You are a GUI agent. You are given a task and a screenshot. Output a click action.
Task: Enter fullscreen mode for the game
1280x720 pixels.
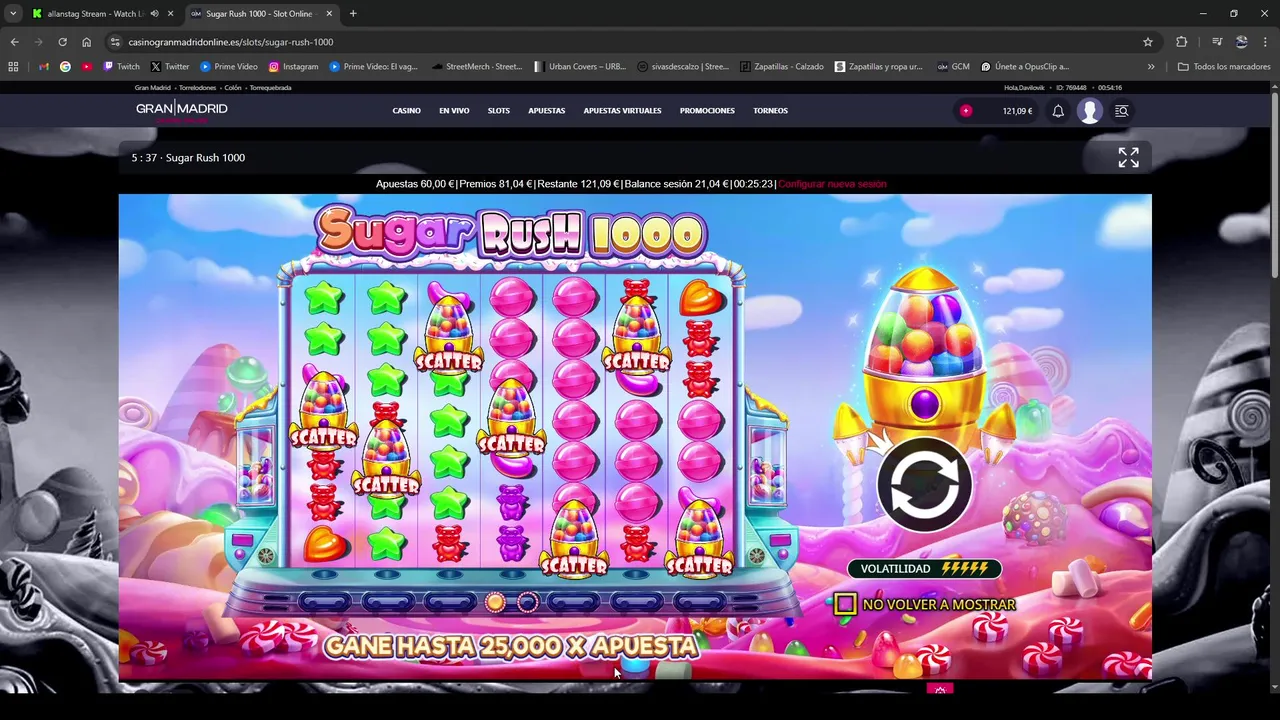1128,157
